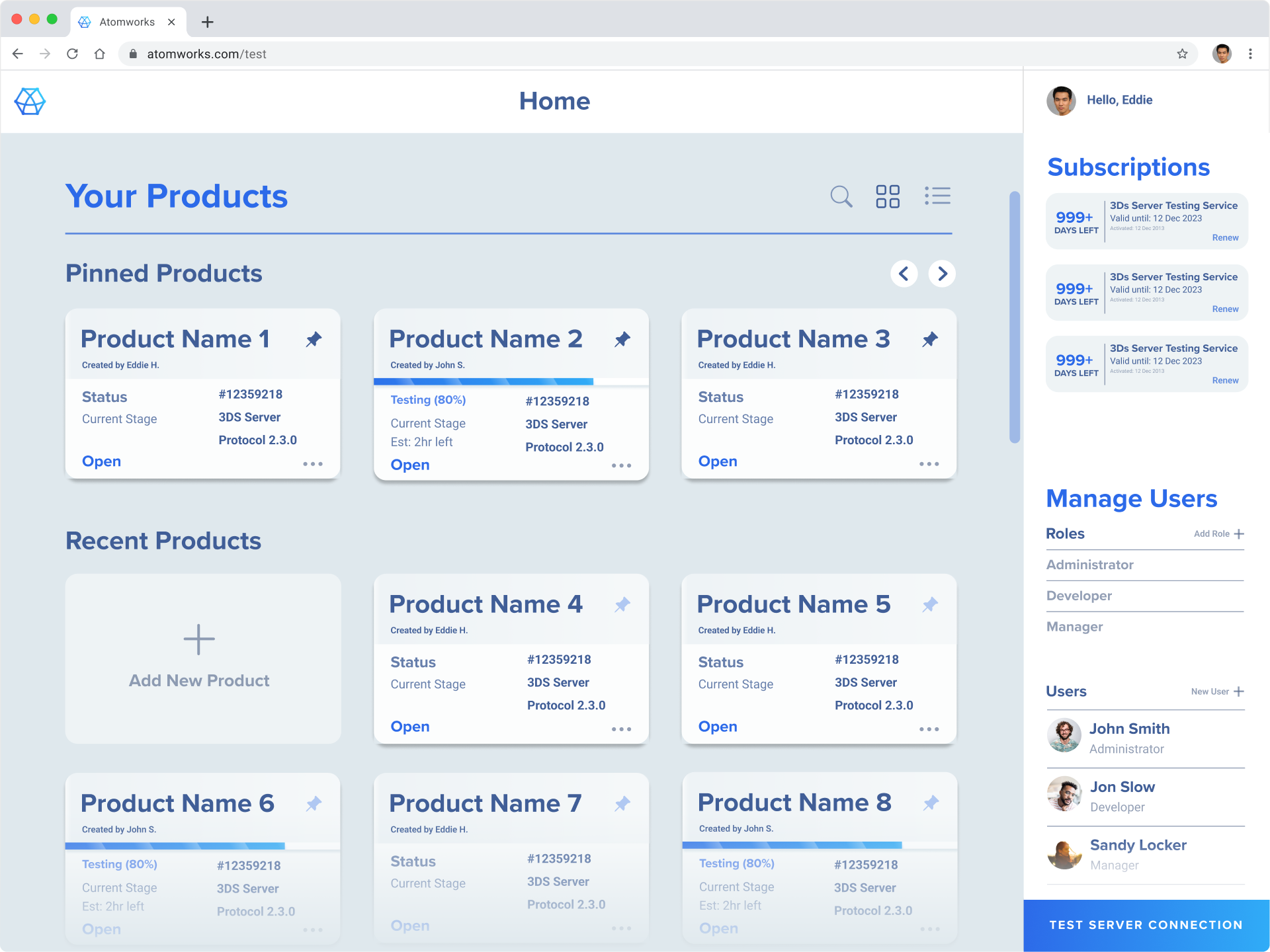Show previous pinned products with left chevron
This screenshot has width=1270, height=952.
coord(904,274)
